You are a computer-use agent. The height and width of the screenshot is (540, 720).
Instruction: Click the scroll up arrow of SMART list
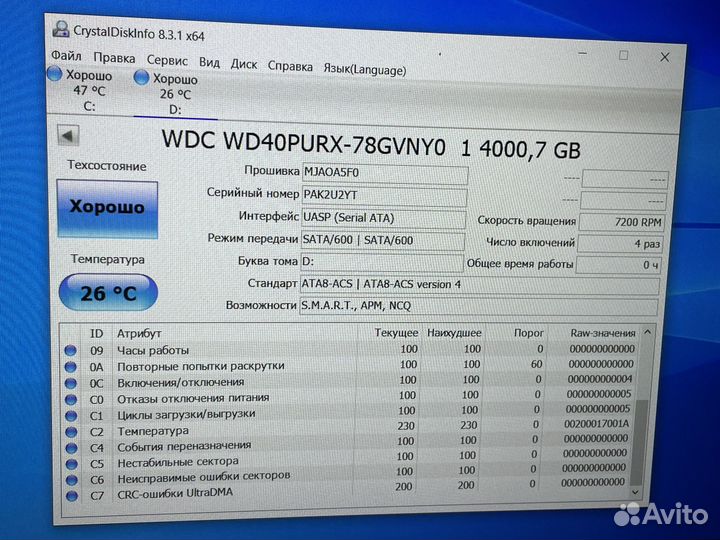(x=647, y=332)
